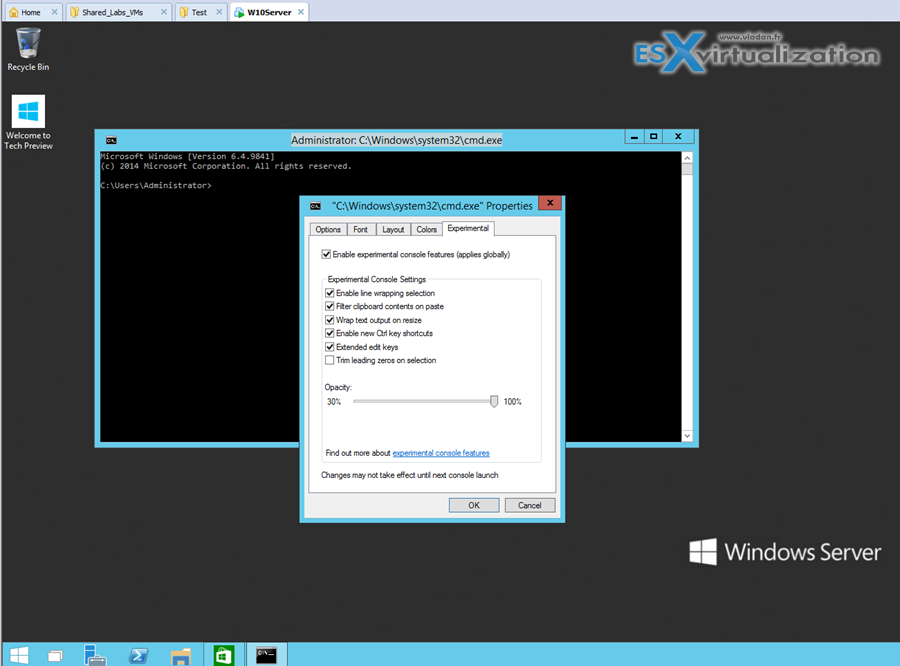The height and width of the screenshot is (666, 900).
Task: Close the Administrator cmd window
Action: click(678, 137)
